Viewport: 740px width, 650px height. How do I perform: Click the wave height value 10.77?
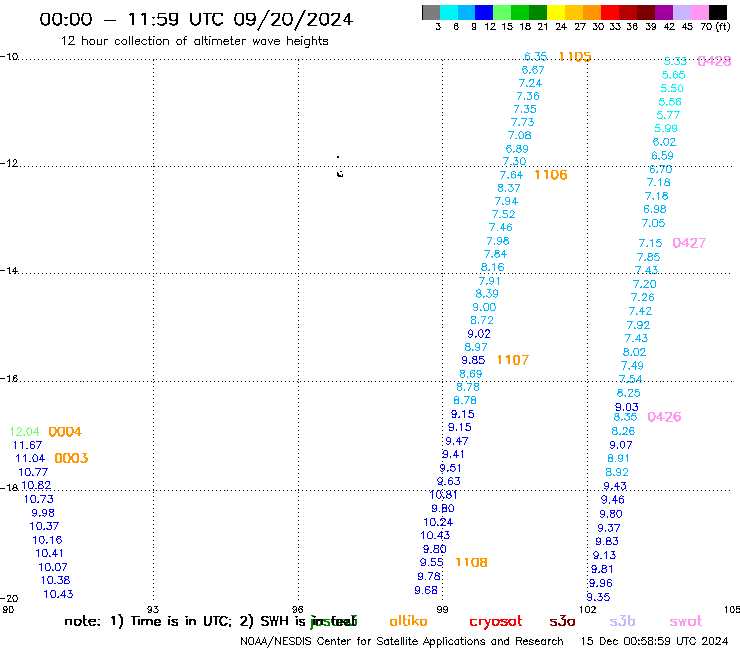click(33, 472)
